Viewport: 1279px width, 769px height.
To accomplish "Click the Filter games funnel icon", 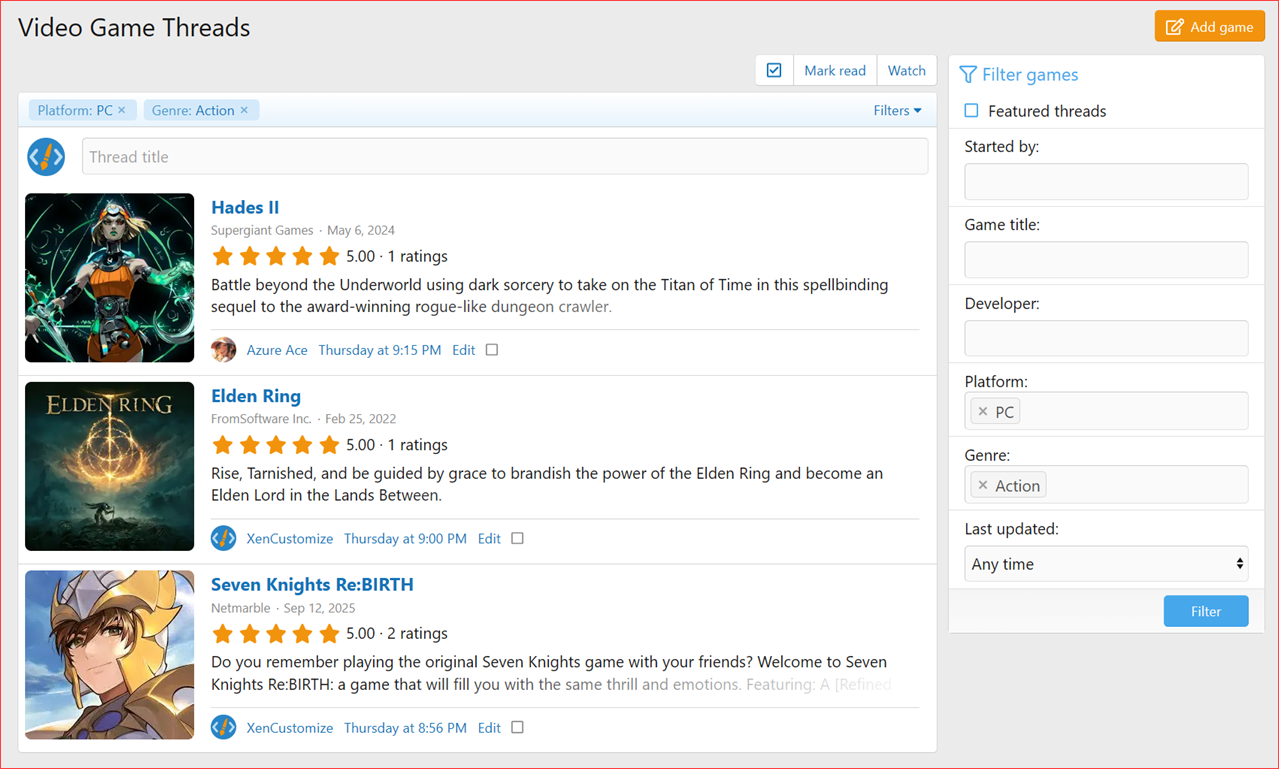I will tap(967, 75).
